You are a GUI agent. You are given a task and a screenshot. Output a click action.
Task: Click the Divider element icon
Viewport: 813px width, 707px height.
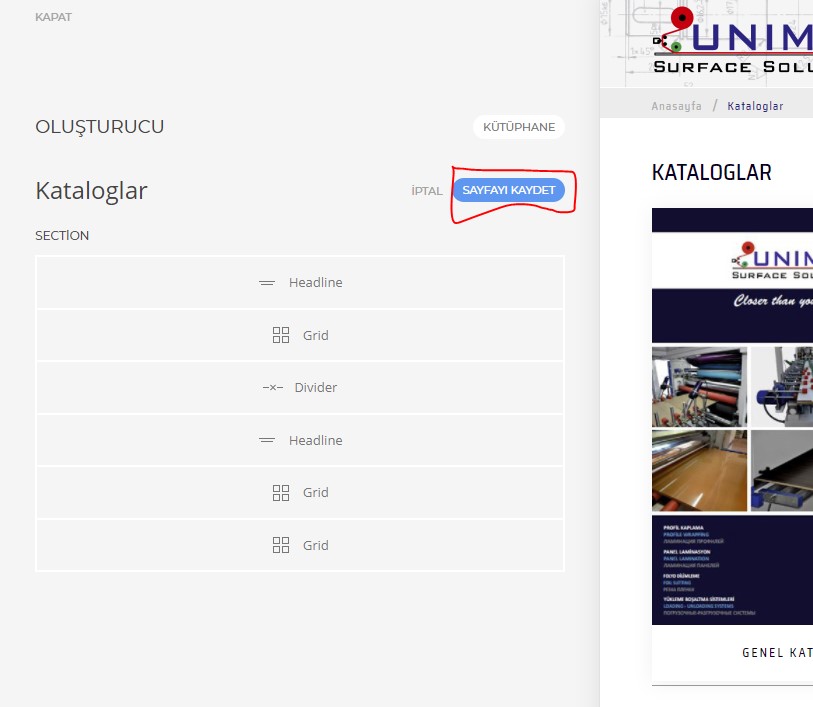[273, 387]
